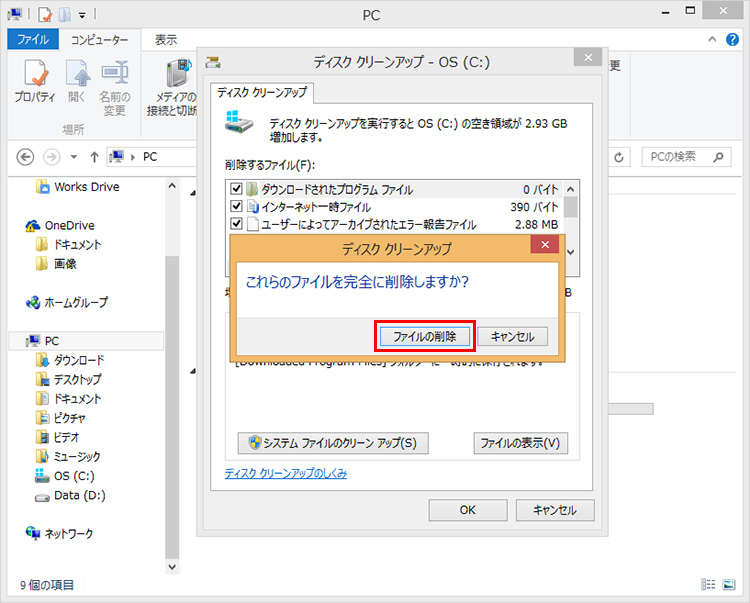Switch to the 表示 ribbon tab
750x603 pixels.
click(x=166, y=40)
